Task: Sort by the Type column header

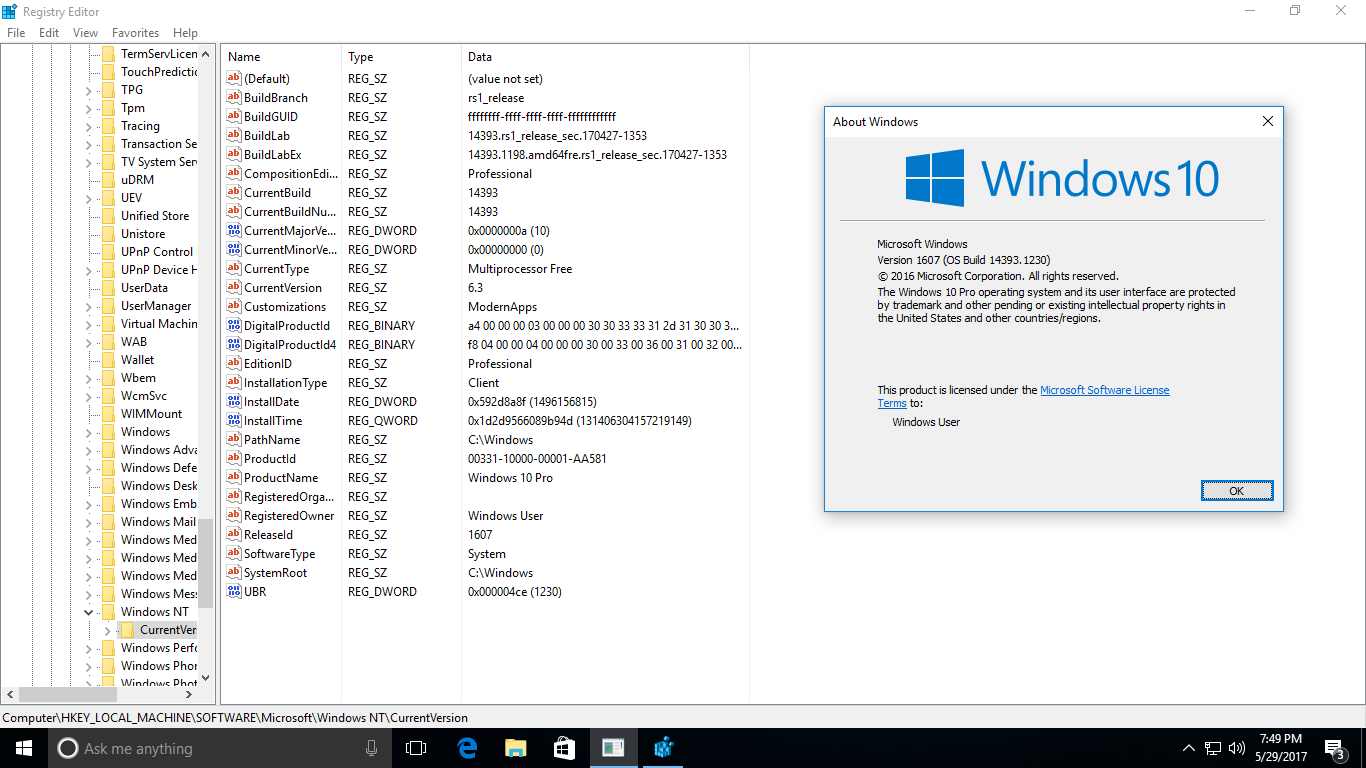Action: (x=400, y=57)
